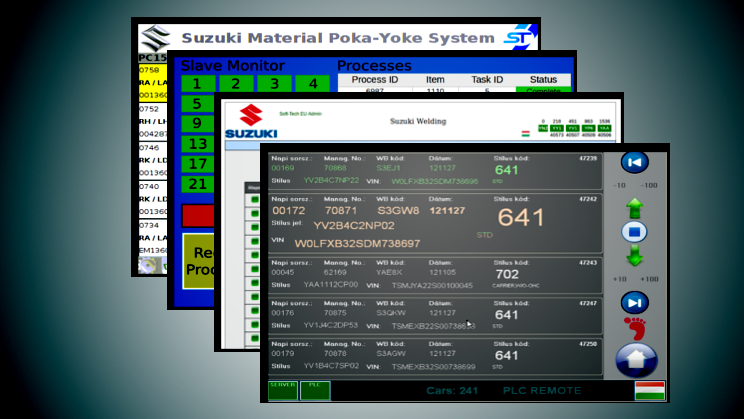Screen dimensions: 744x419
Task: Jump to first record with the skip-back button
Action: (x=634, y=162)
